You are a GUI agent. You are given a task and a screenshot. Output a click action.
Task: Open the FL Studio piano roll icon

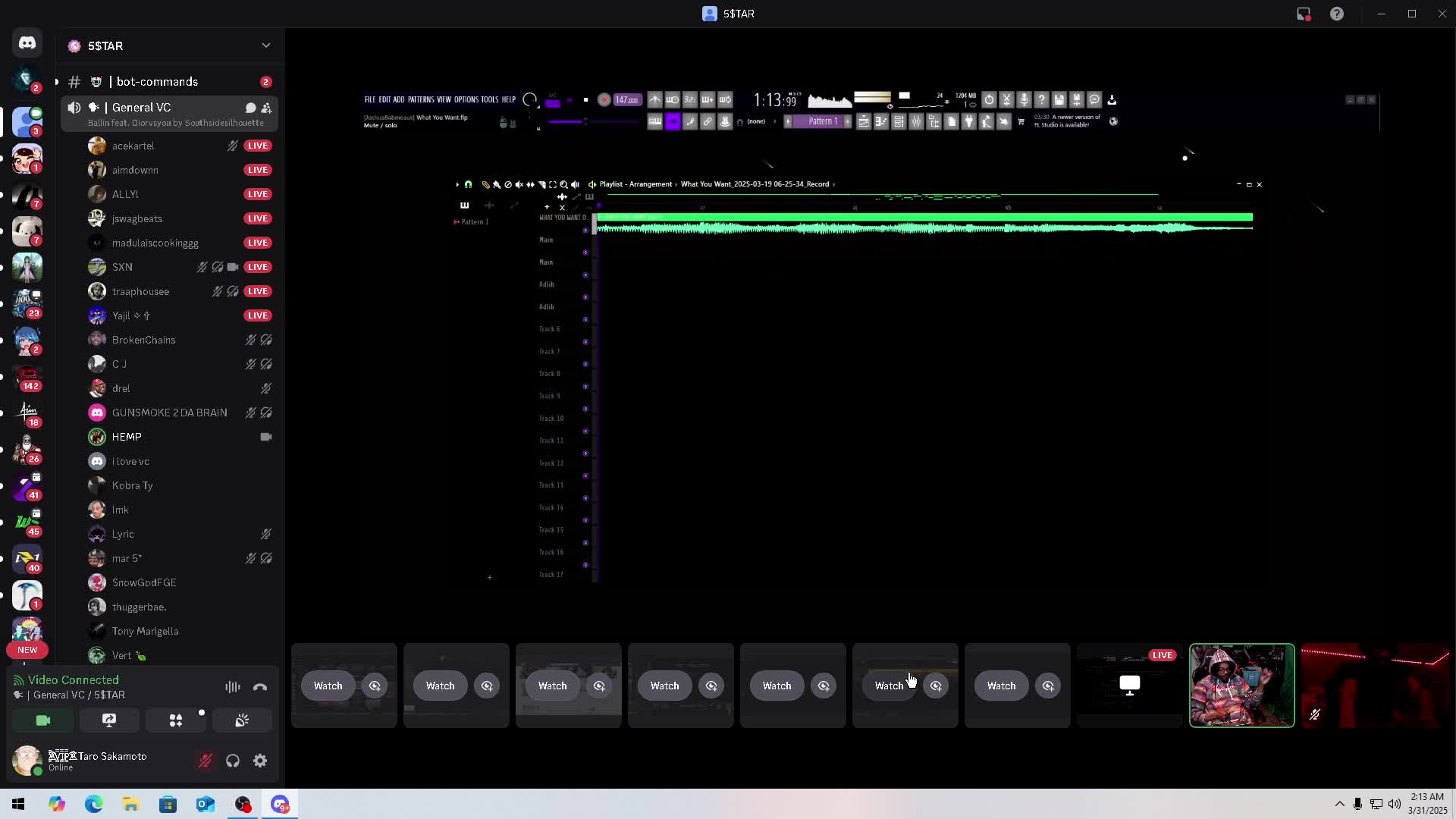coord(881,121)
